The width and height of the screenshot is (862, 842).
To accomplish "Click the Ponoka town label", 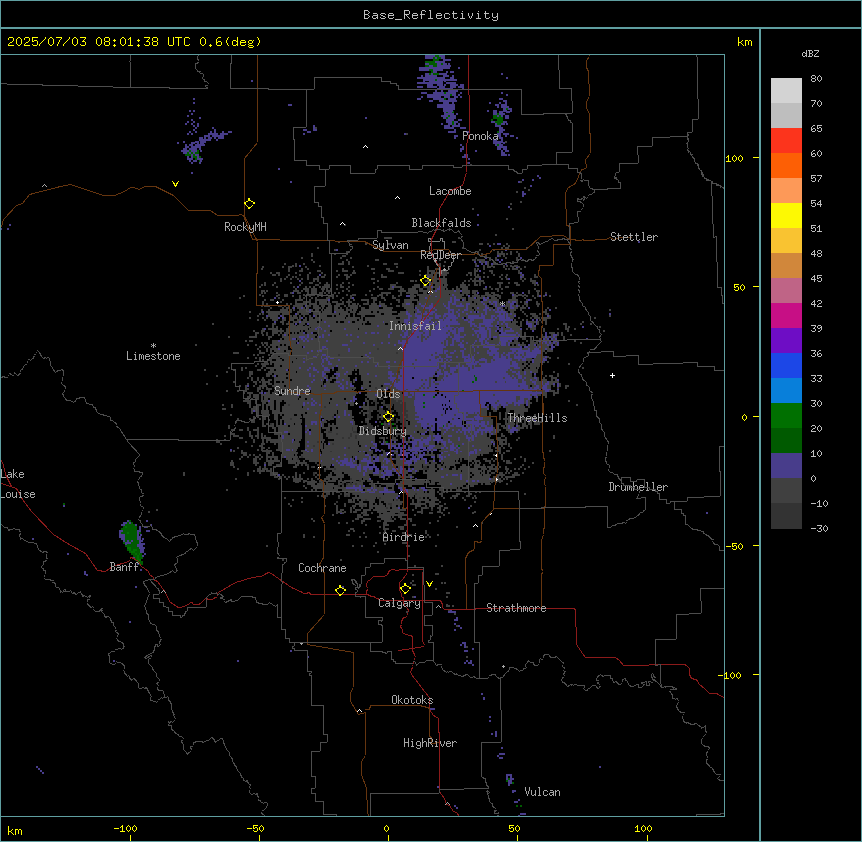I will click(480, 136).
